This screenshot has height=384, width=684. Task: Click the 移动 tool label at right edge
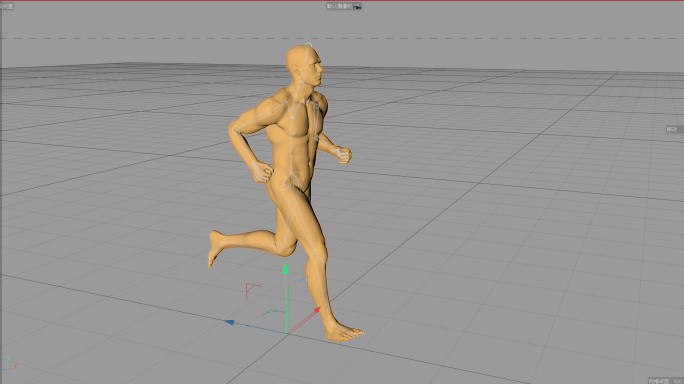(672, 130)
